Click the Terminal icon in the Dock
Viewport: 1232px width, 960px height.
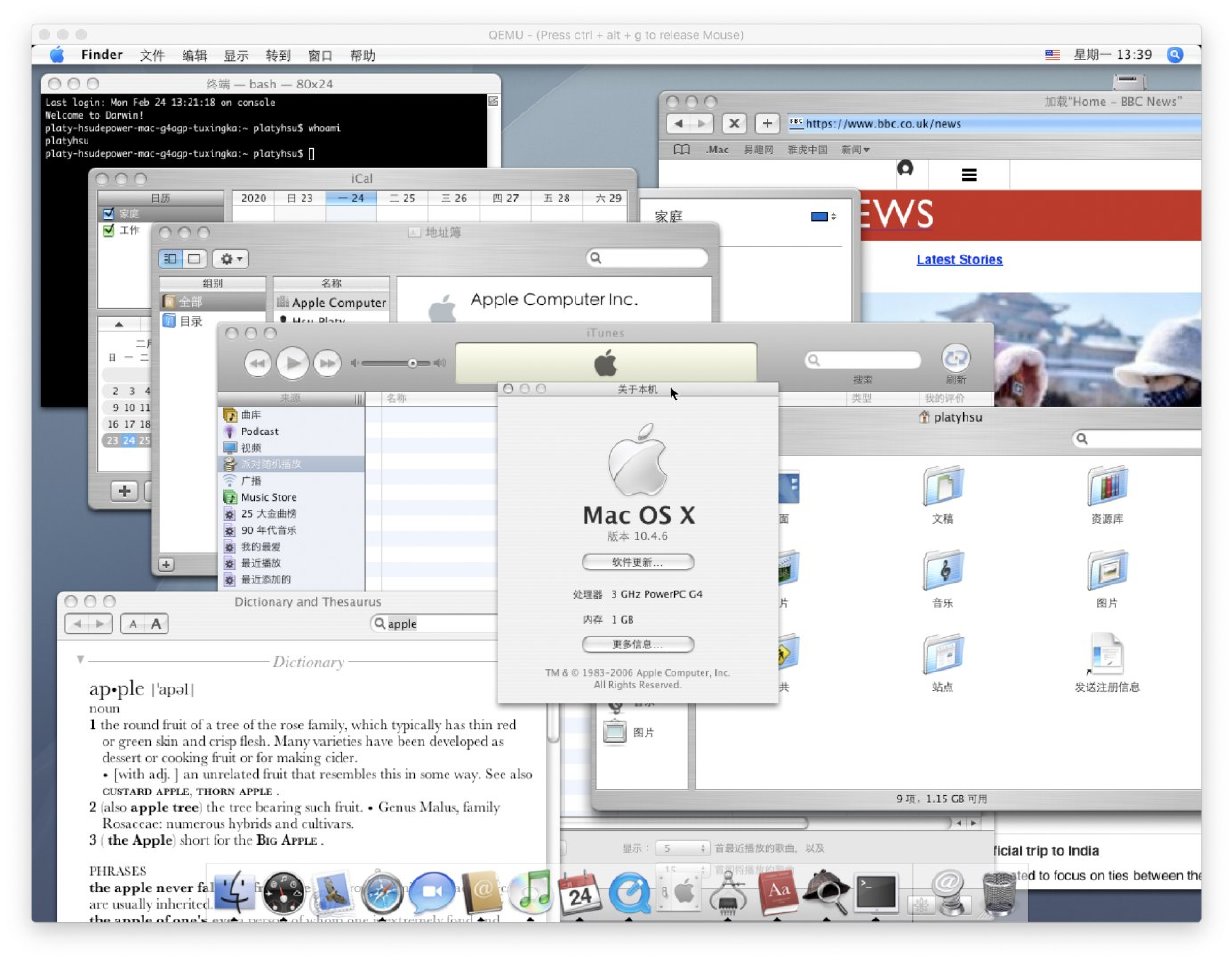tap(876, 891)
